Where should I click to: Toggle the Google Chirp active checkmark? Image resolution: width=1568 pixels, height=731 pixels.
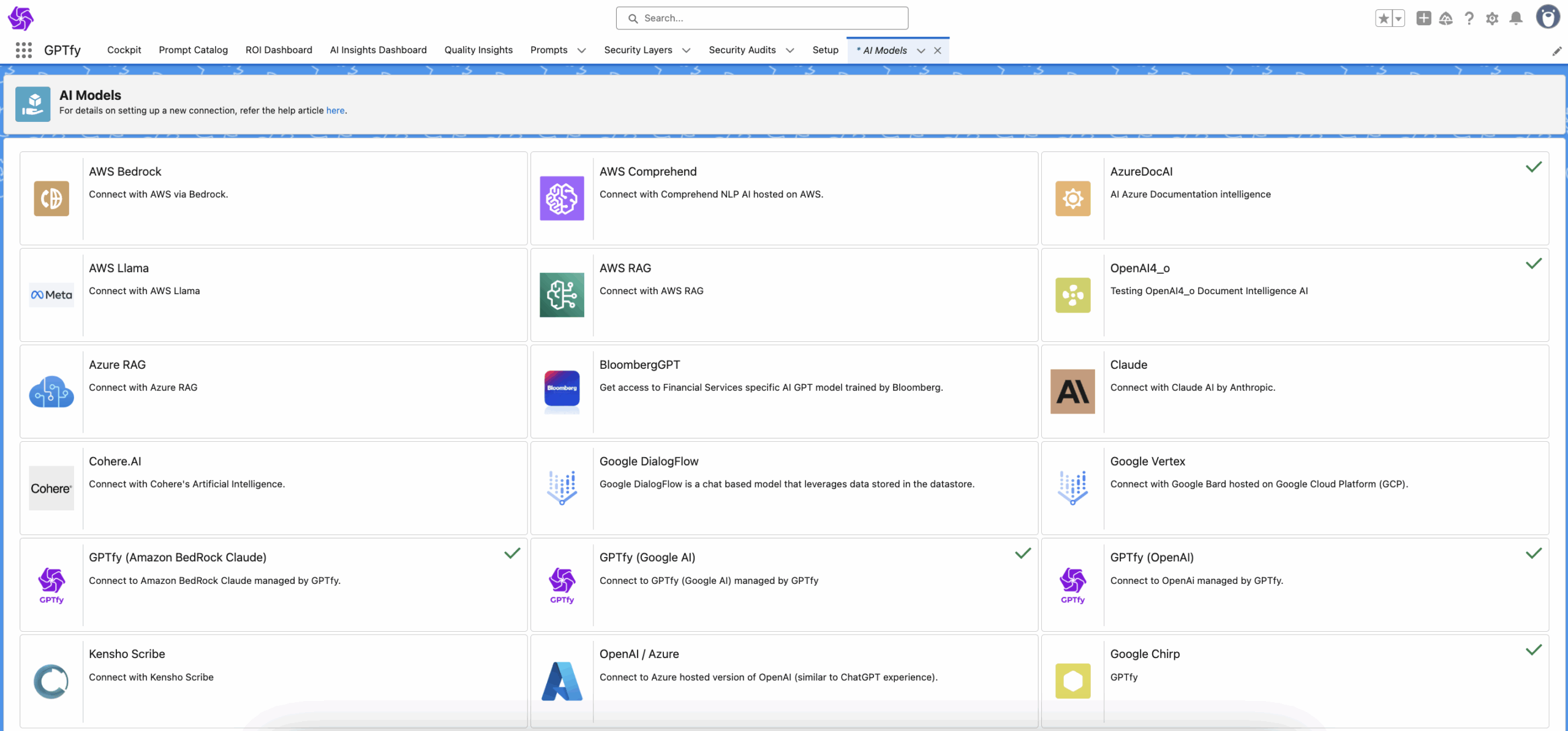[x=1534, y=650]
